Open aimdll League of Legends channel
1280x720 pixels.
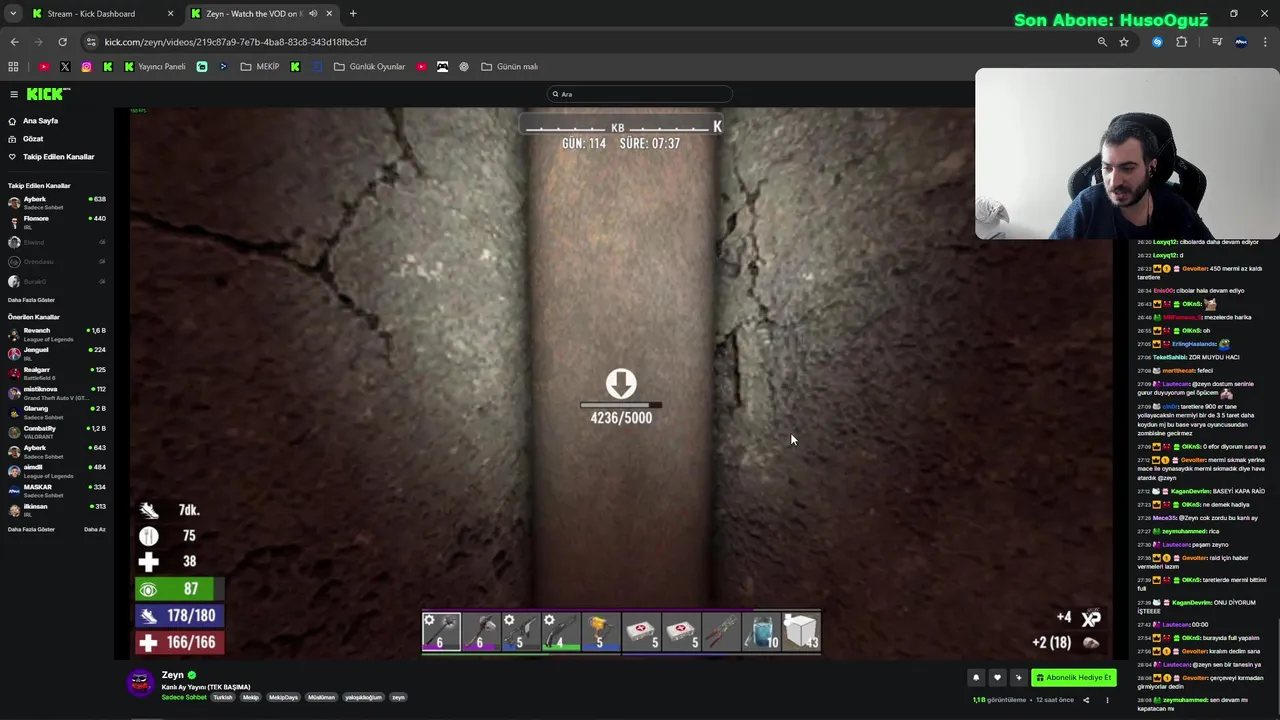pos(57,470)
